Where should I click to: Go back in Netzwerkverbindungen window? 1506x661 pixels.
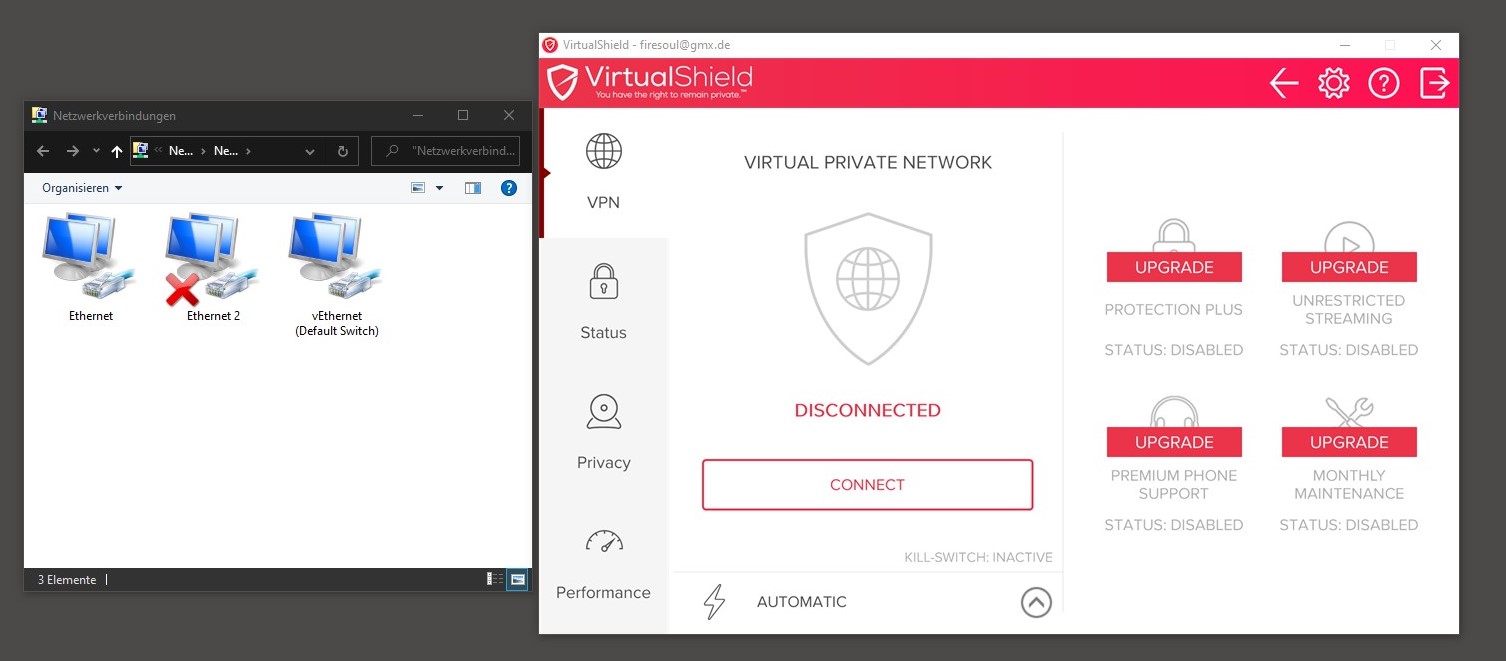(42, 151)
